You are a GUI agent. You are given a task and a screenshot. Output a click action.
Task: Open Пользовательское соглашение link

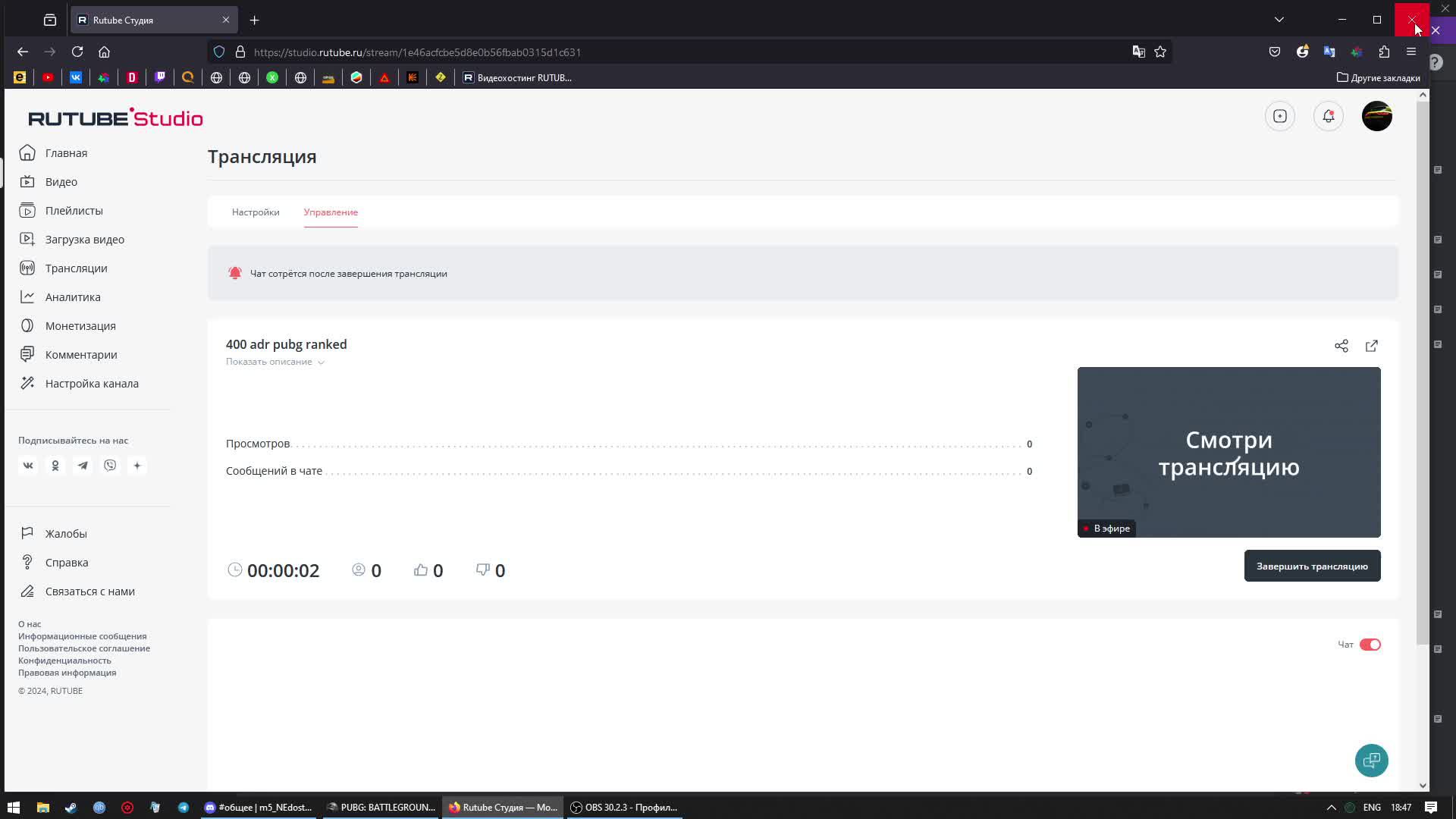[x=83, y=648]
